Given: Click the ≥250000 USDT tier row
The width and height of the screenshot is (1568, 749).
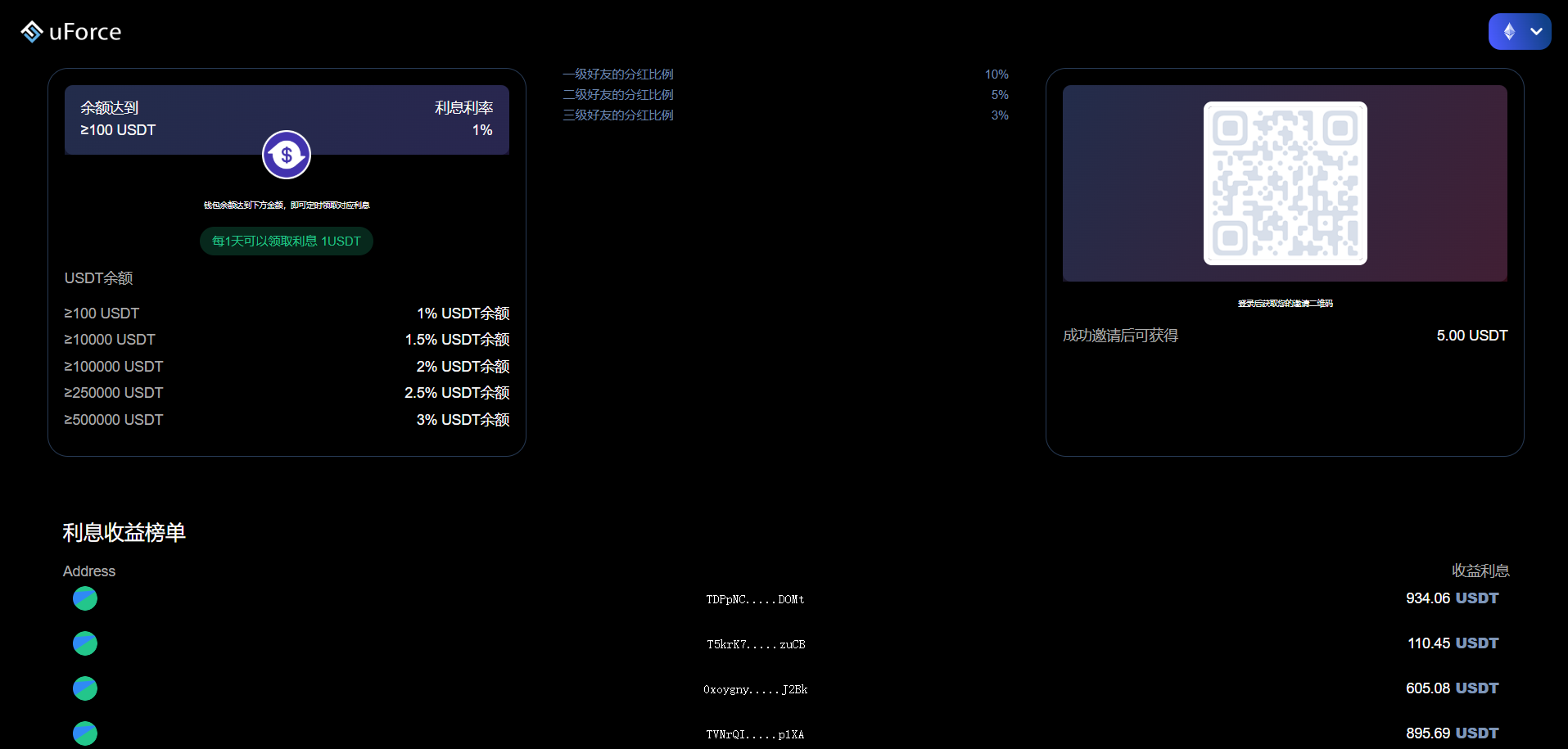Looking at the screenshot, I should coord(287,393).
